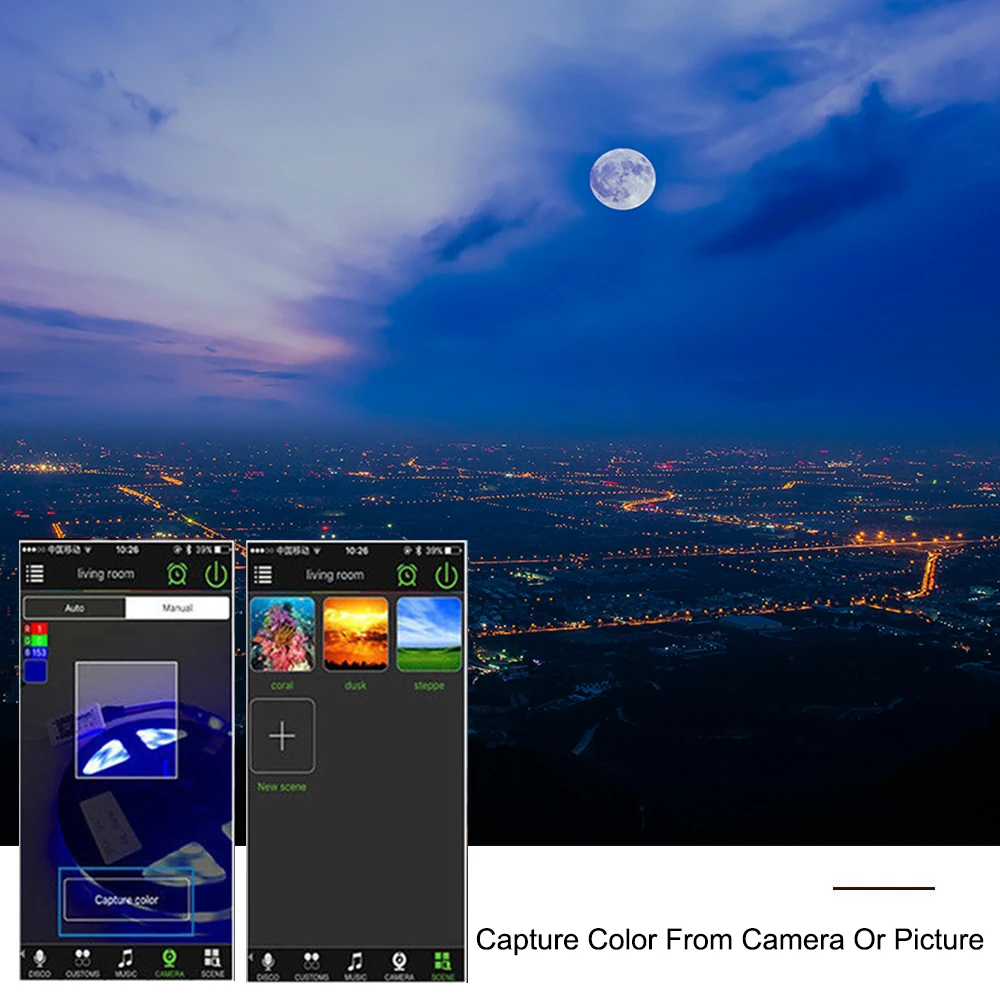Add a new scene with plus button

[282, 736]
